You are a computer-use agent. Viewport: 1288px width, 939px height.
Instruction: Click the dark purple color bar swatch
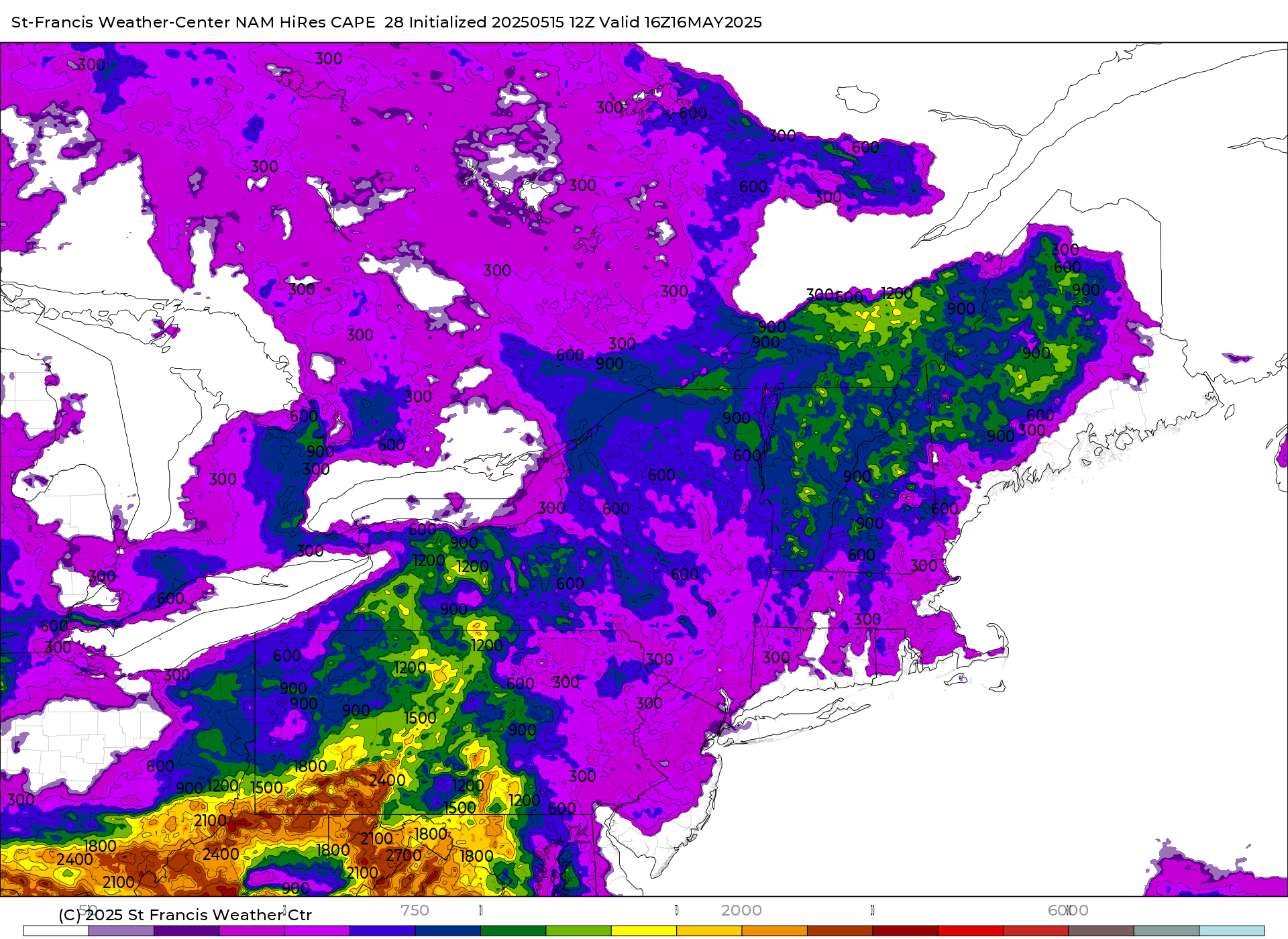pos(186,931)
